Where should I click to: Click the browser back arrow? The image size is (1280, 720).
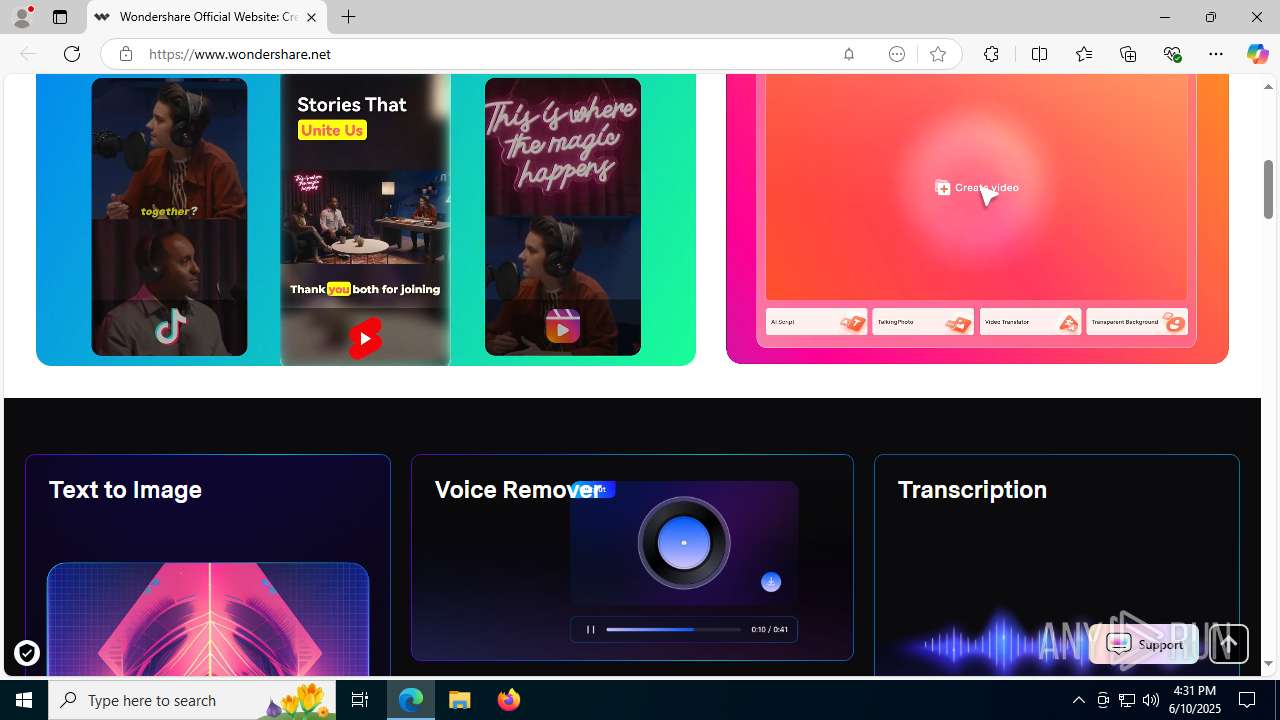[28, 54]
